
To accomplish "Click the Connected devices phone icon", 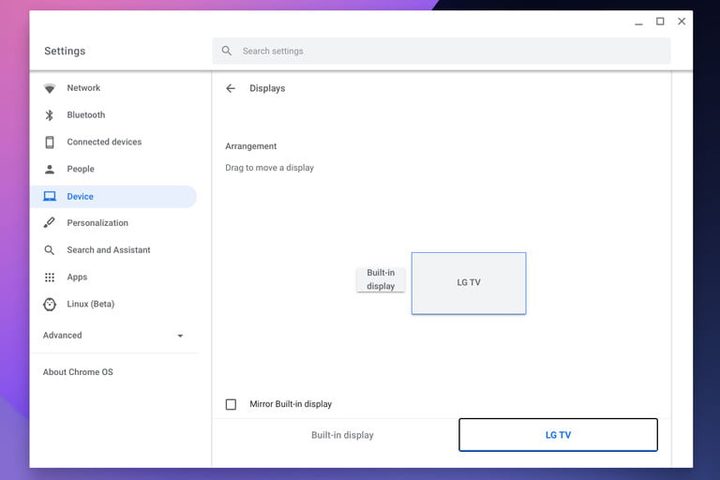I will (x=50, y=142).
